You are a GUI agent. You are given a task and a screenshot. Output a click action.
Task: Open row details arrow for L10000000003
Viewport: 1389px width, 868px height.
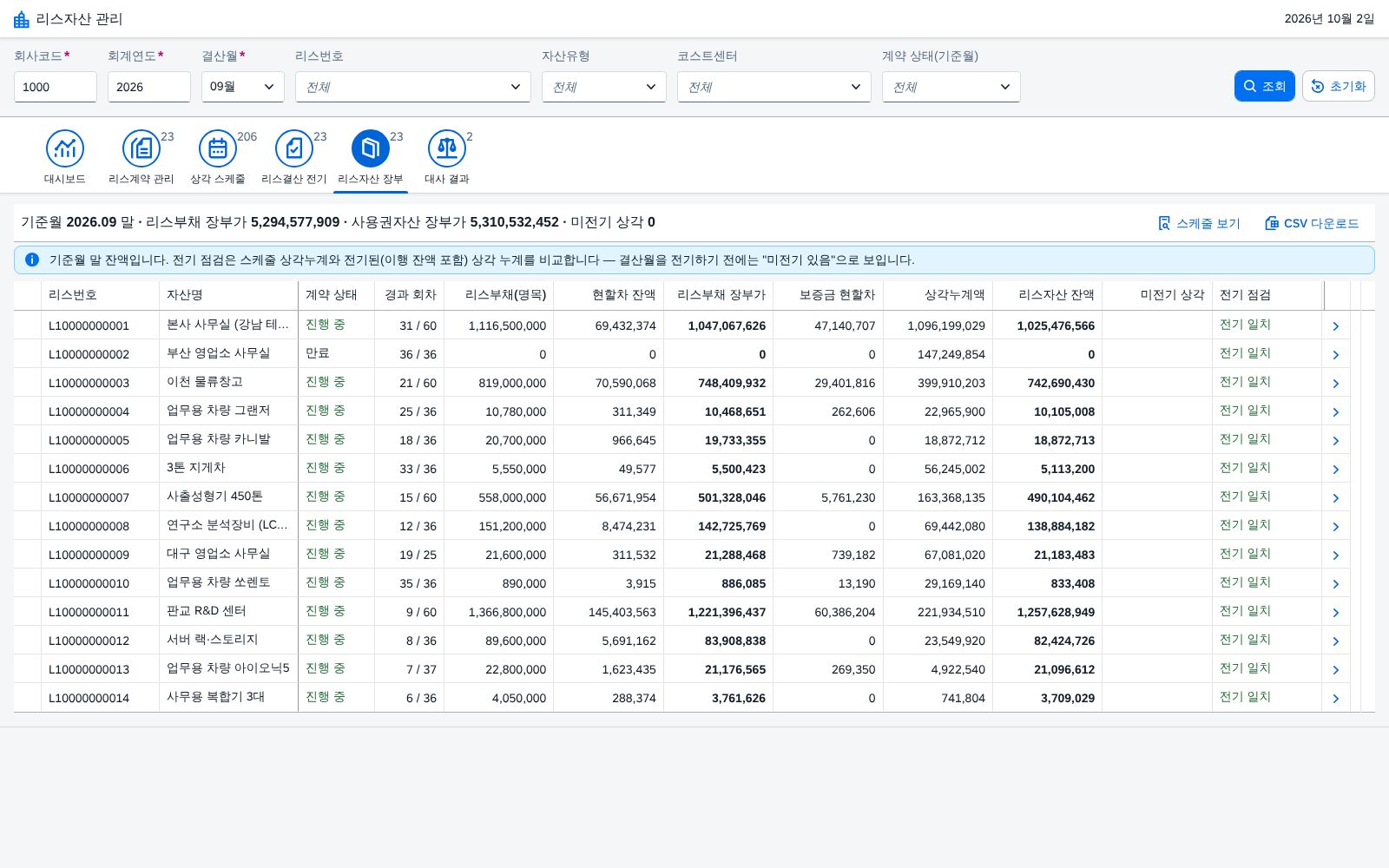[x=1336, y=383]
